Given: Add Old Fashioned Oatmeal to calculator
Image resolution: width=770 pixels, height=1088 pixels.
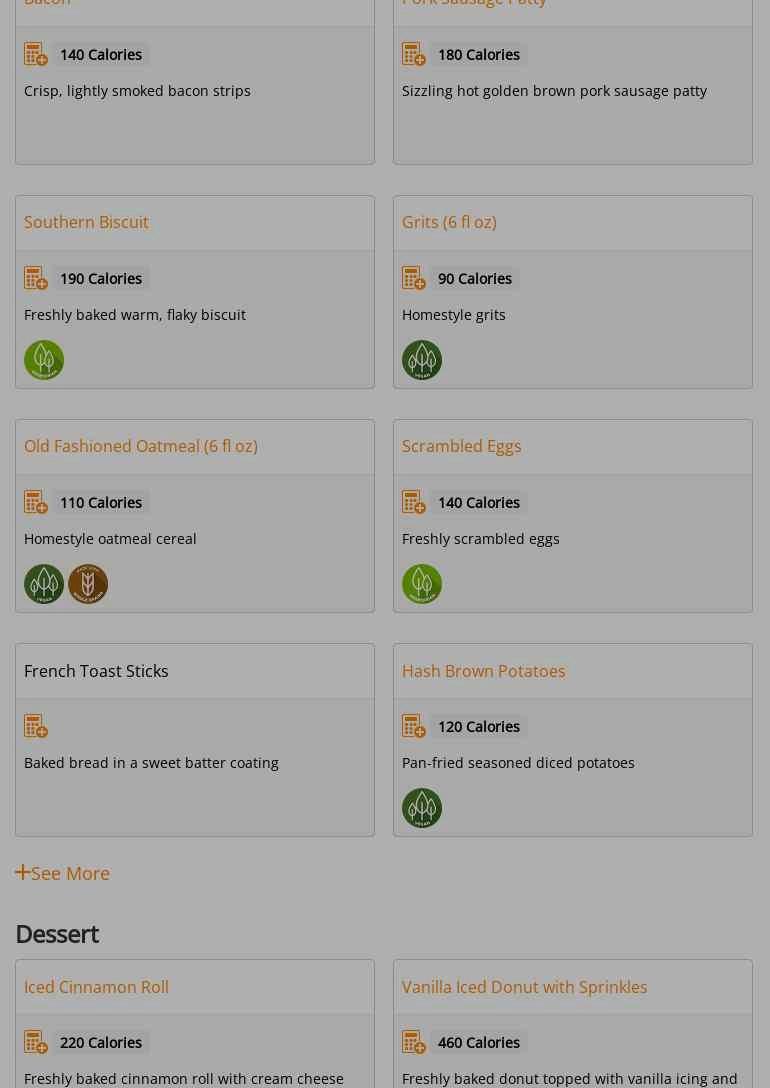Looking at the screenshot, I should pos(36,502).
